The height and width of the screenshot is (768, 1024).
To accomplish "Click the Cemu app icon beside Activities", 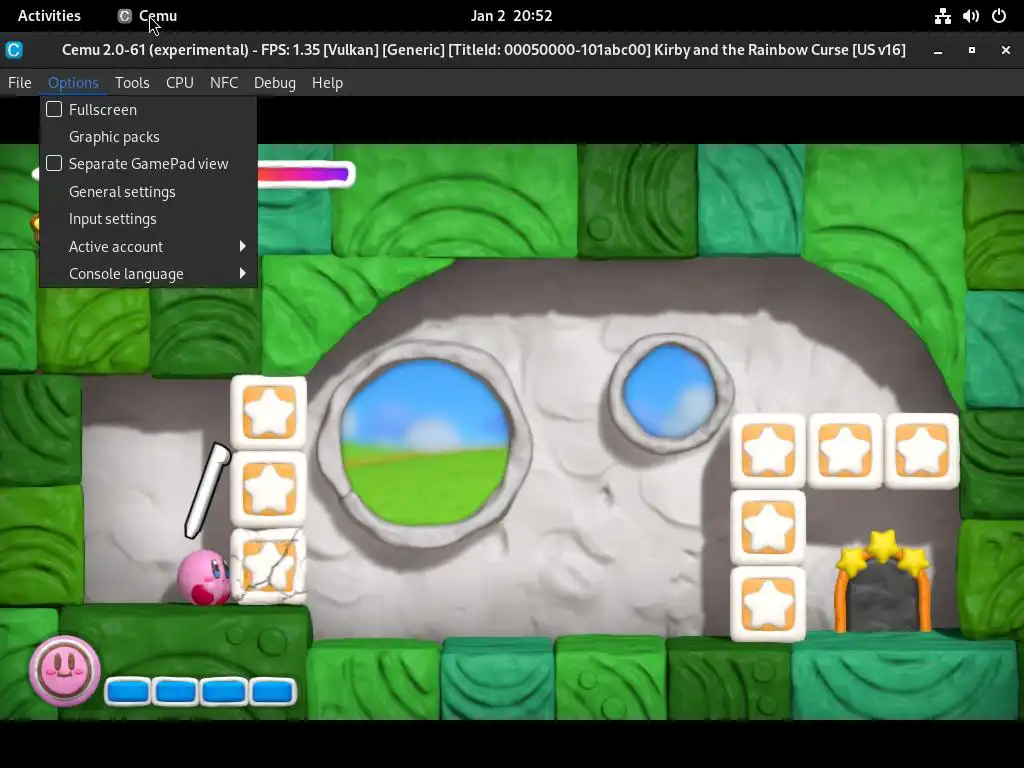I will point(124,16).
